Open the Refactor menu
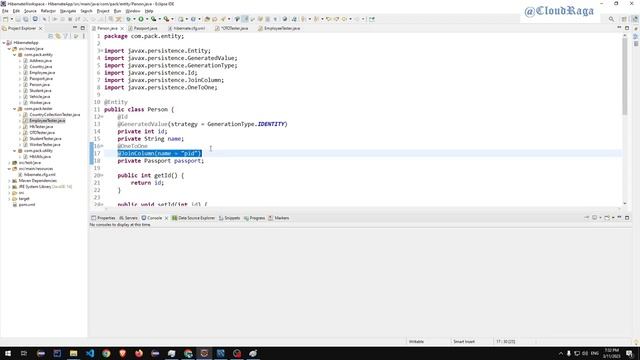 48,11
